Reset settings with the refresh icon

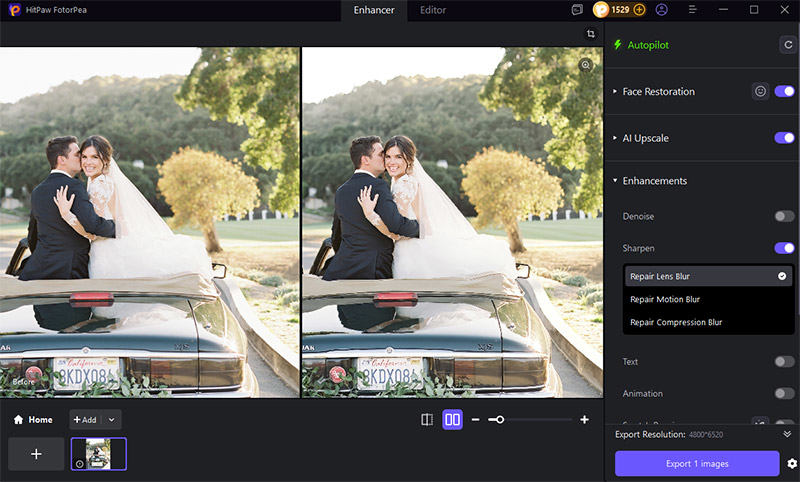click(788, 45)
